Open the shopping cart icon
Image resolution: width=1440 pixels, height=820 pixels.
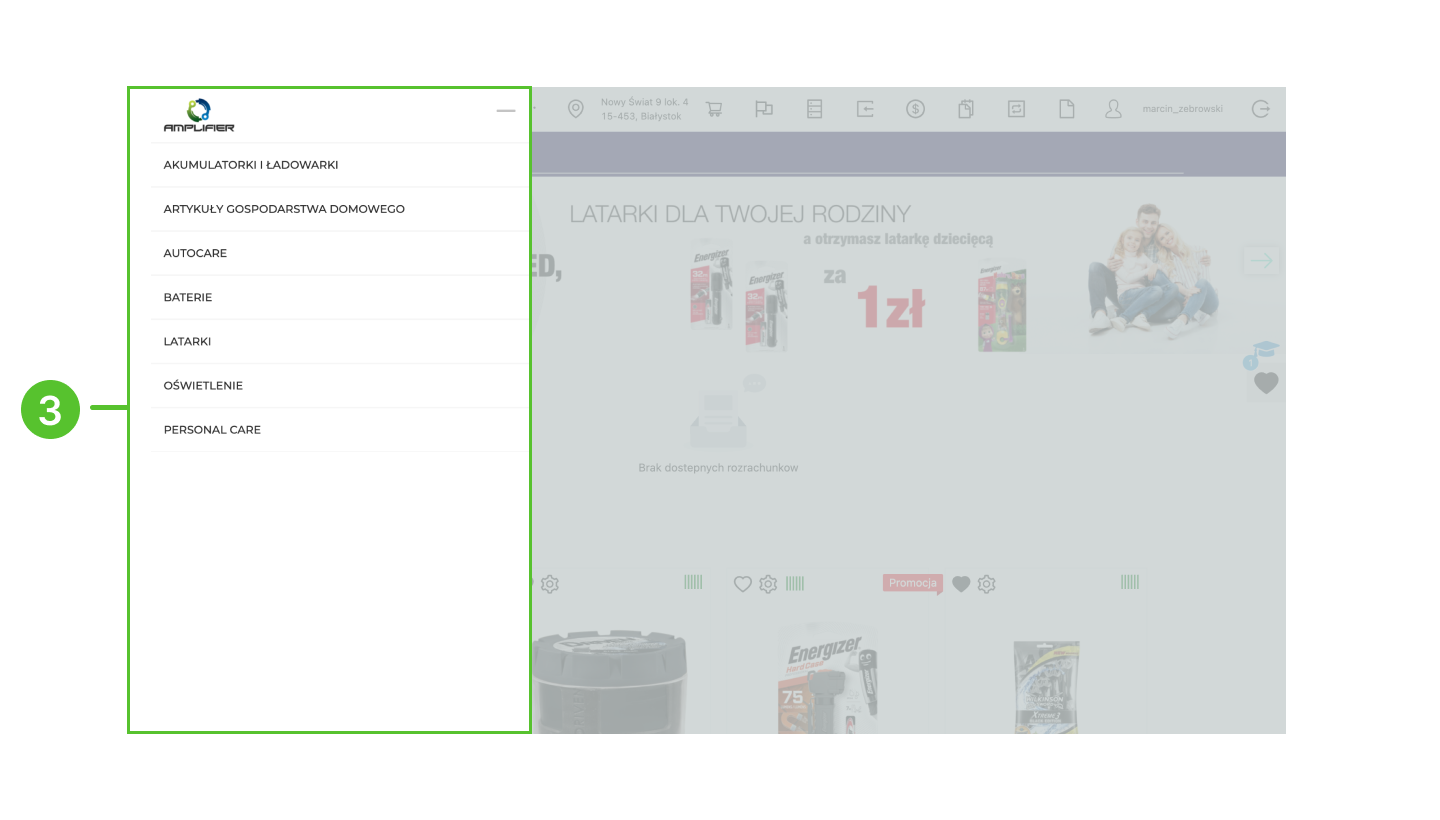point(714,109)
